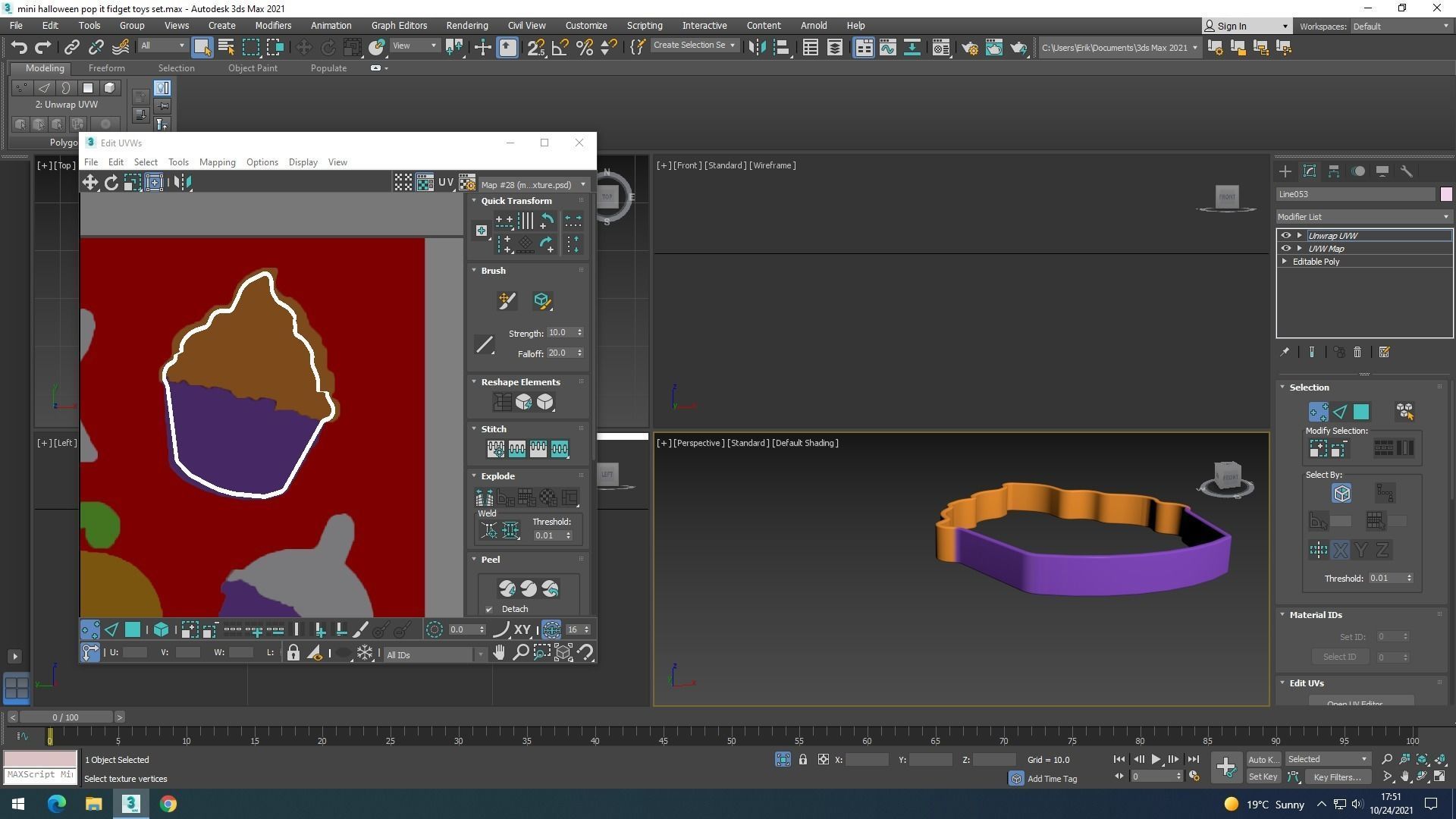Click the Key Filters button

1337,777
